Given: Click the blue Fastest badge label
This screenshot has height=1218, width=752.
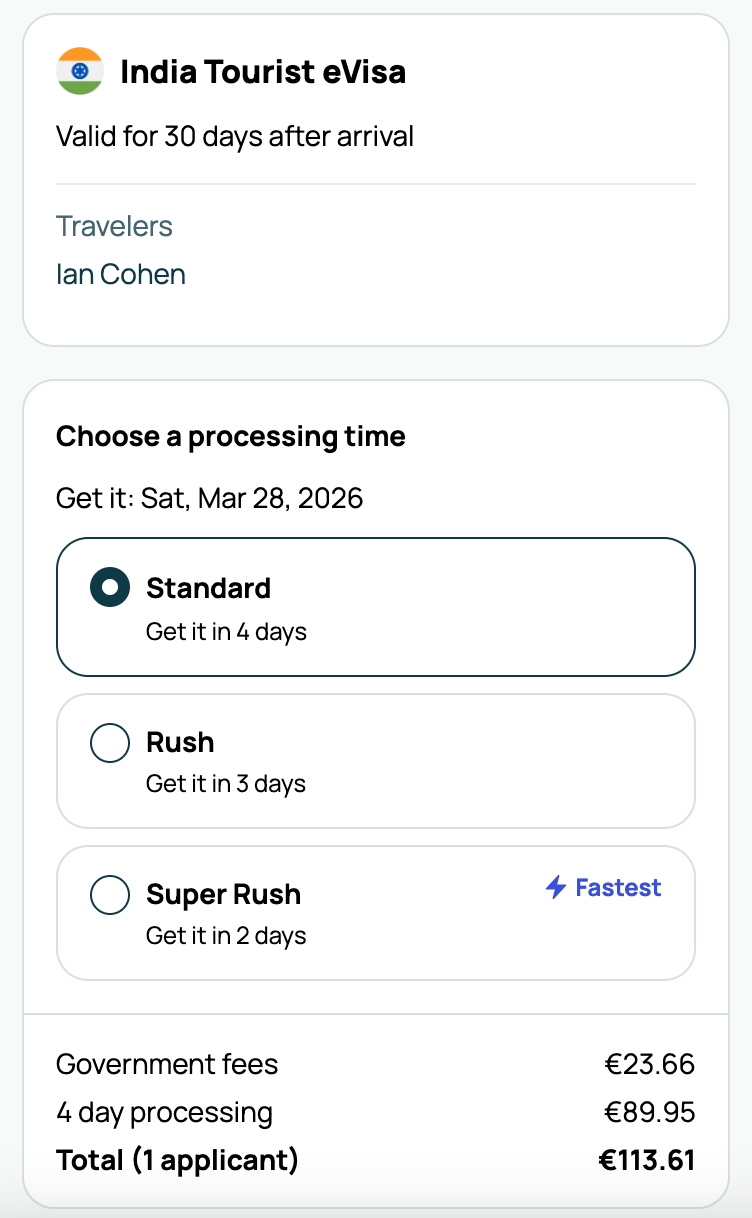Looking at the screenshot, I should pos(618,888).
